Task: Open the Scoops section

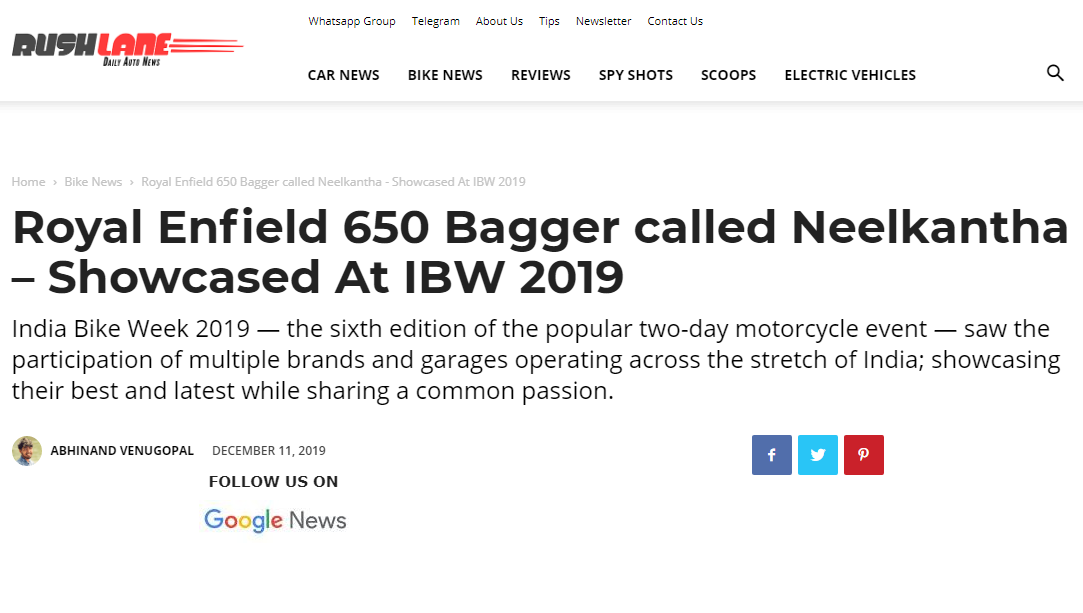Action: click(729, 75)
